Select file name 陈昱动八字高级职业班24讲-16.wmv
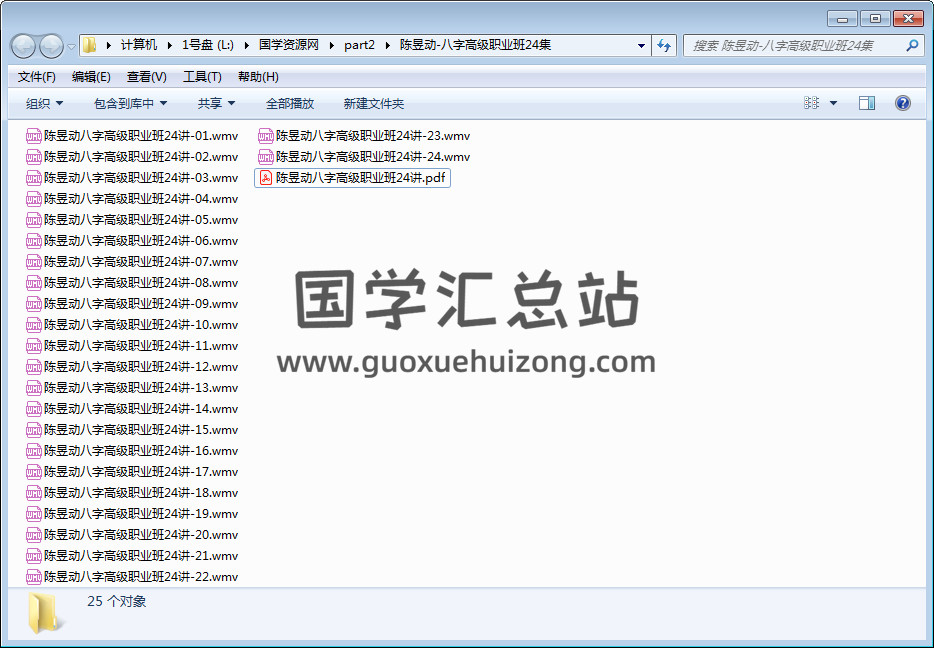The image size is (934, 648). click(x=141, y=450)
